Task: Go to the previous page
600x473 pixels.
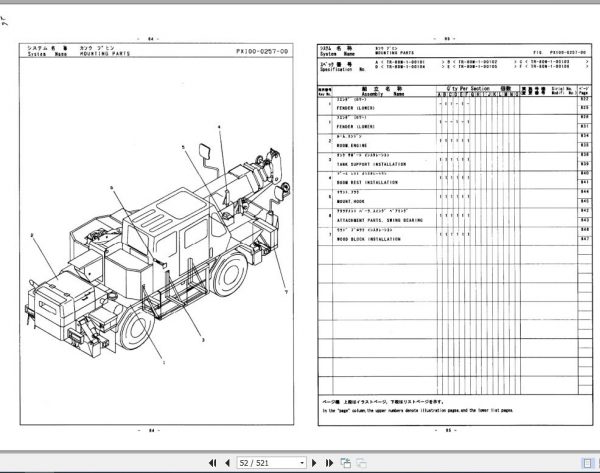Action: coord(228,463)
